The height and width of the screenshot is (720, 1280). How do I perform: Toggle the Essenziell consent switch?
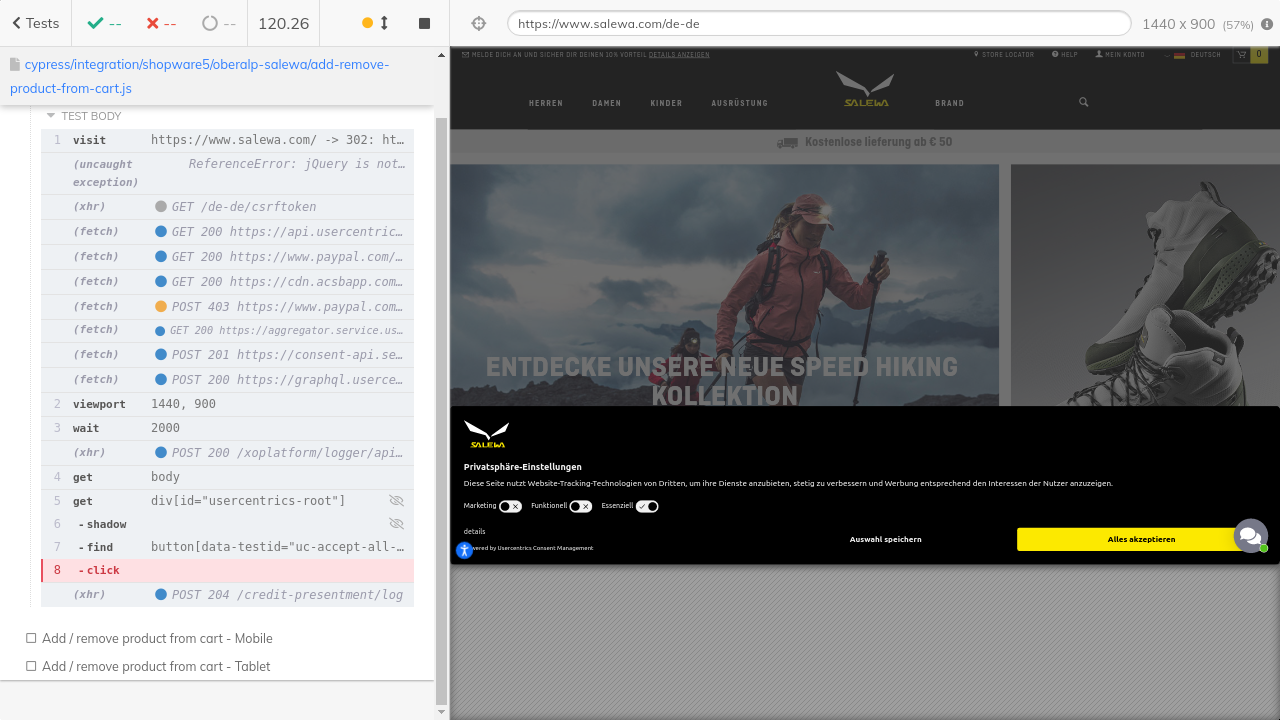tap(647, 506)
